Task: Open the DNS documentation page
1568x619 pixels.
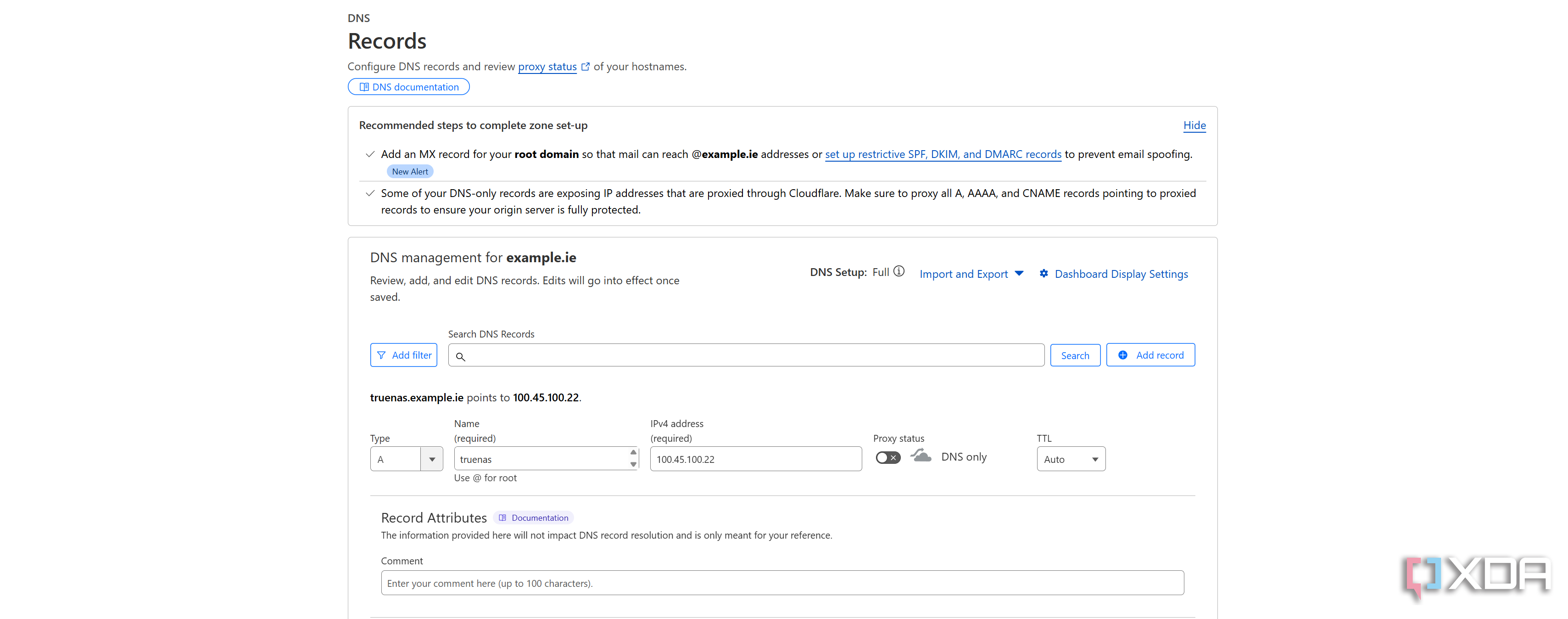Action: [408, 86]
